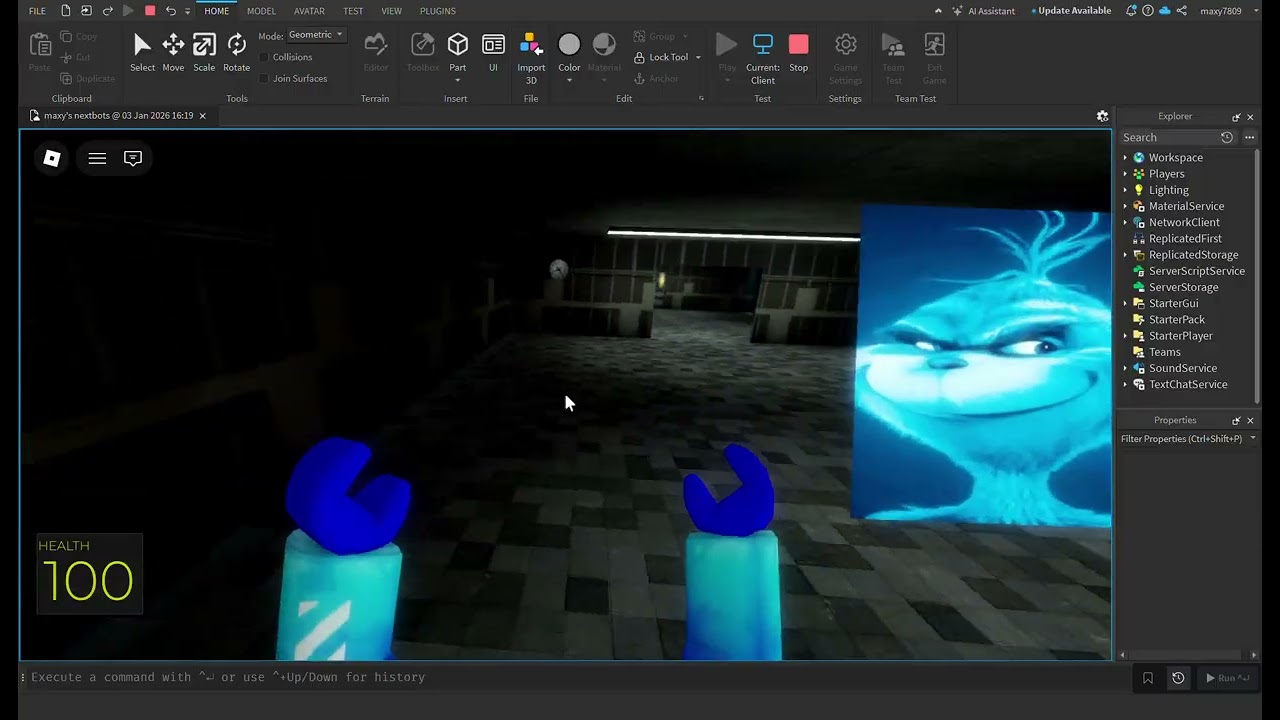Switch to the AVATAR ribbon tab

[x=309, y=11]
